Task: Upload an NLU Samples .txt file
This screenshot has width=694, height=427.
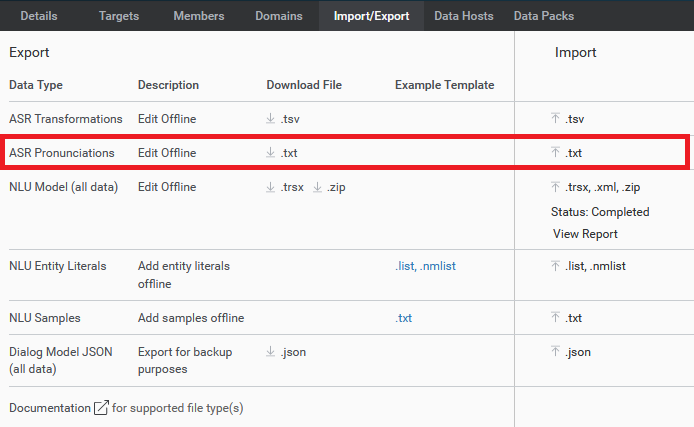Action: point(567,318)
